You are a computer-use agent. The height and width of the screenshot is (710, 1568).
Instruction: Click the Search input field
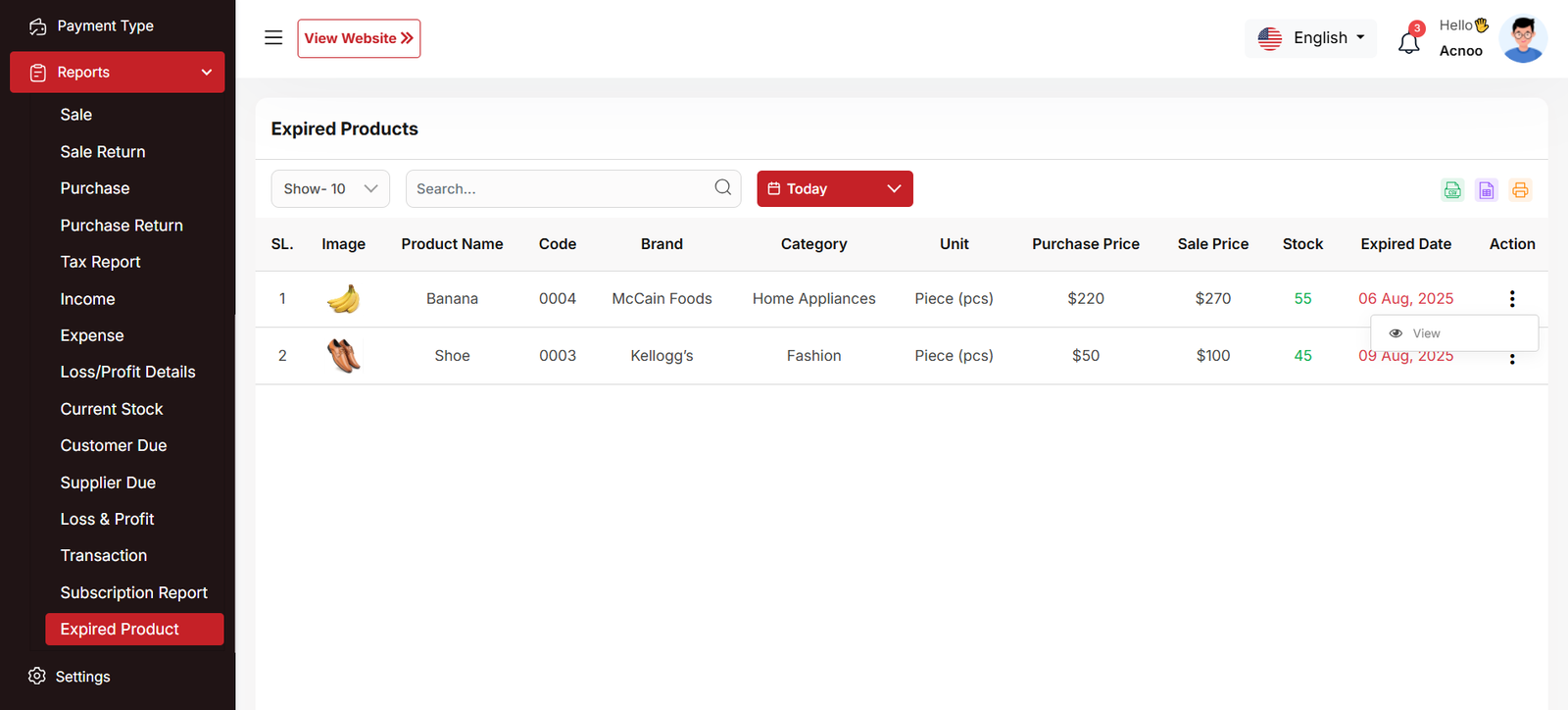559,189
